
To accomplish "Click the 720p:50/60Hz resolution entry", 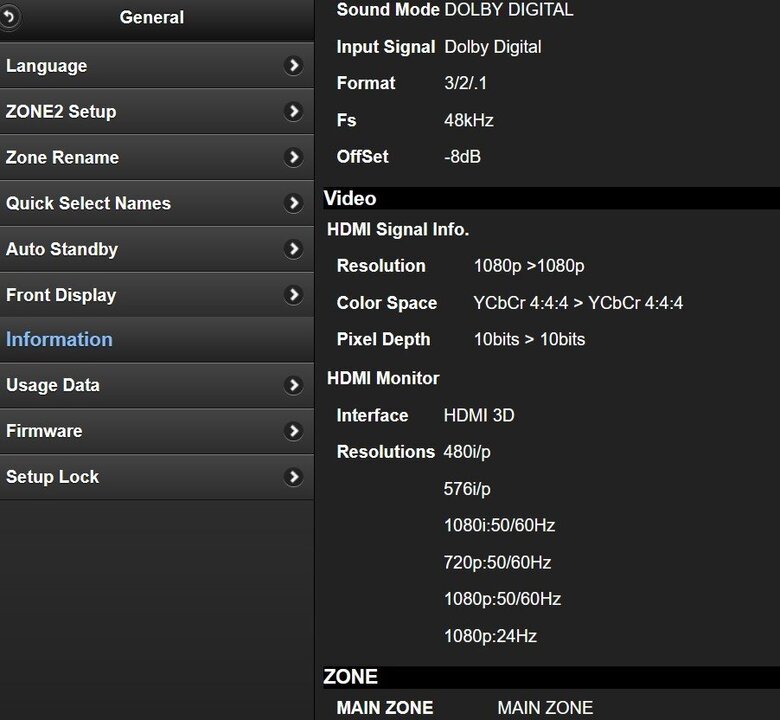I will pyautogui.click(x=497, y=563).
